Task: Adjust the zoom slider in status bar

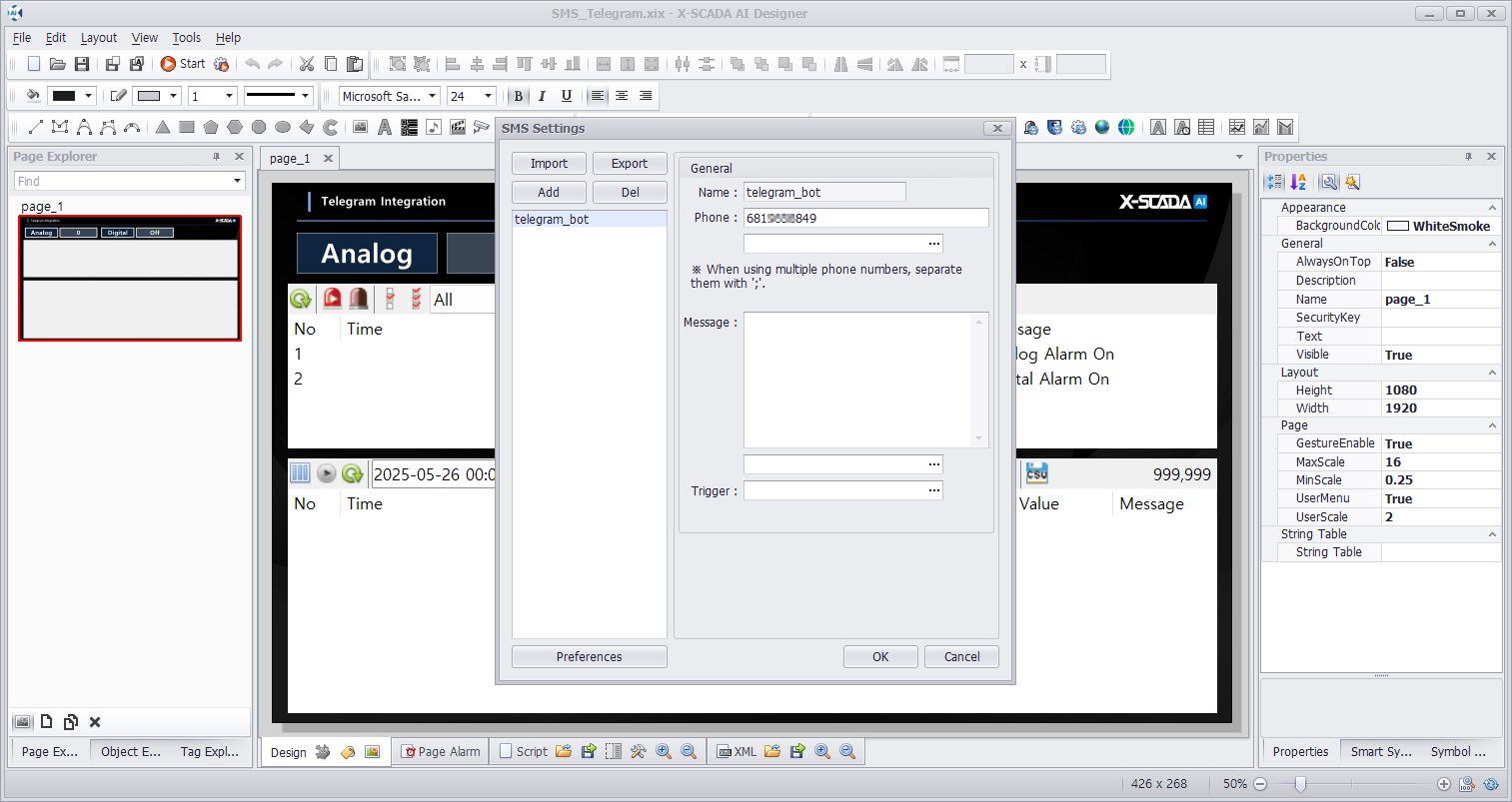Action: [x=1300, y=784]
